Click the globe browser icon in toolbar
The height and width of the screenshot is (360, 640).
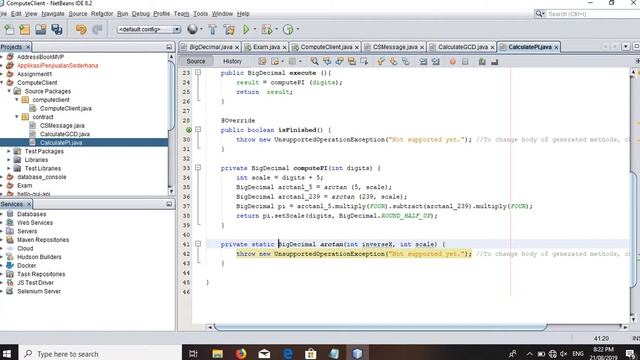[192, 29]
